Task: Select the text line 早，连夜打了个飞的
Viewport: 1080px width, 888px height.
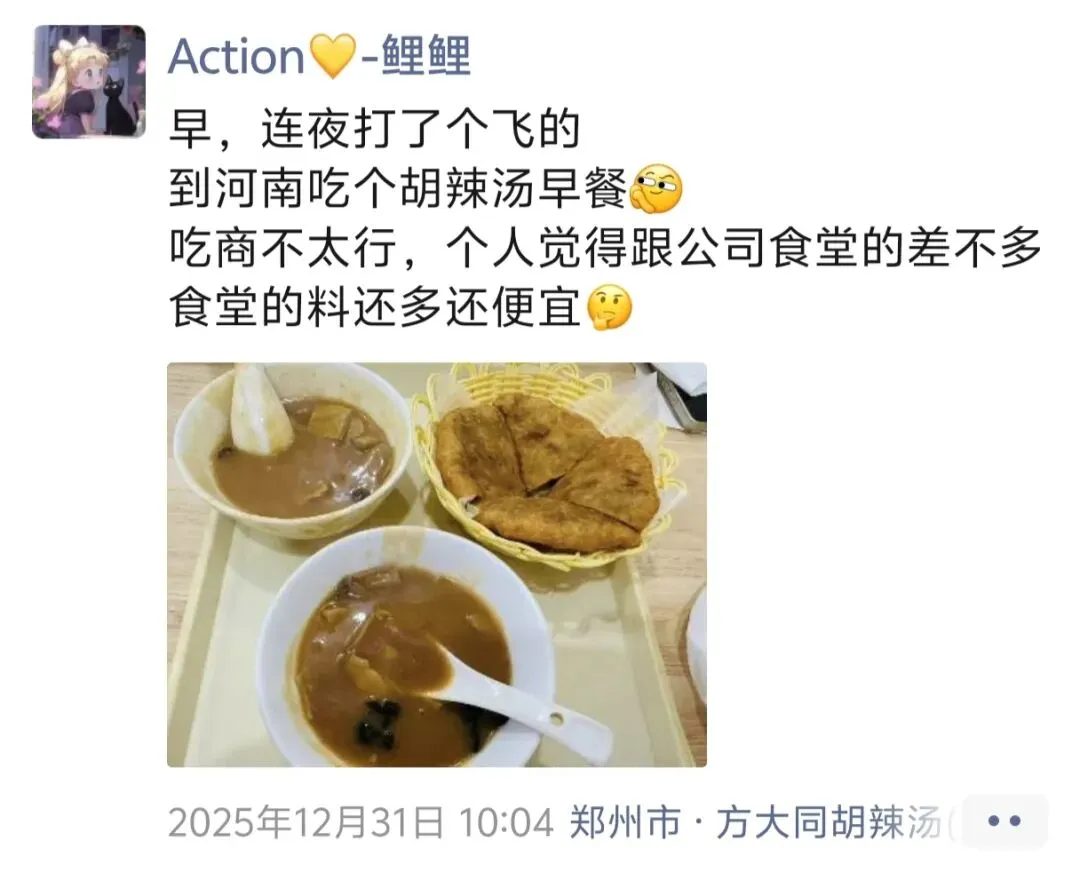Action: point(374,129)
